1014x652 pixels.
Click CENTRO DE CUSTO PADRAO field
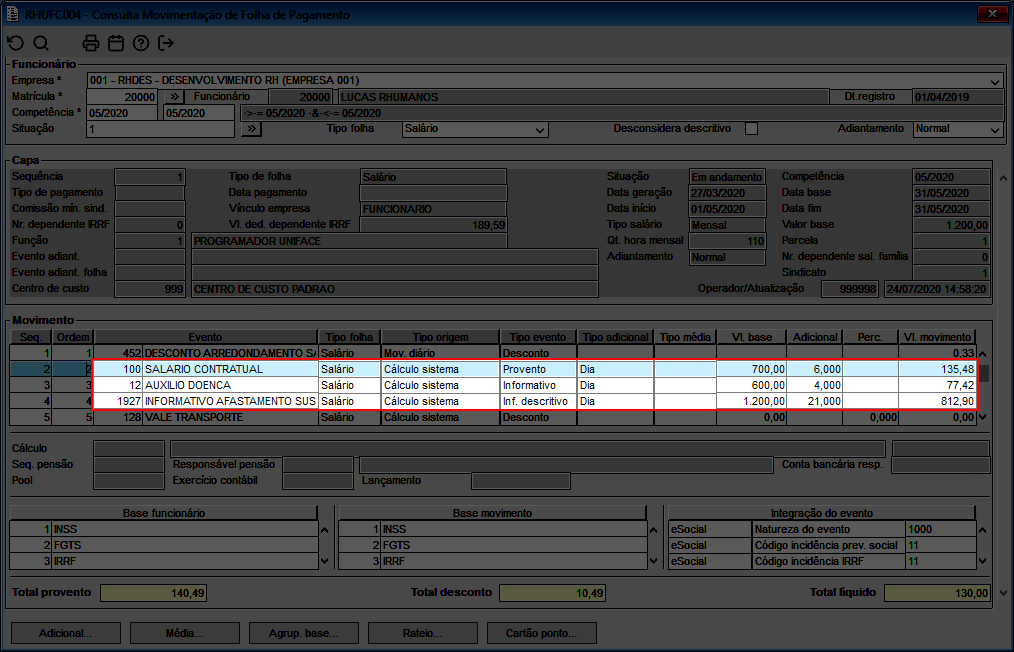point(394,289)
